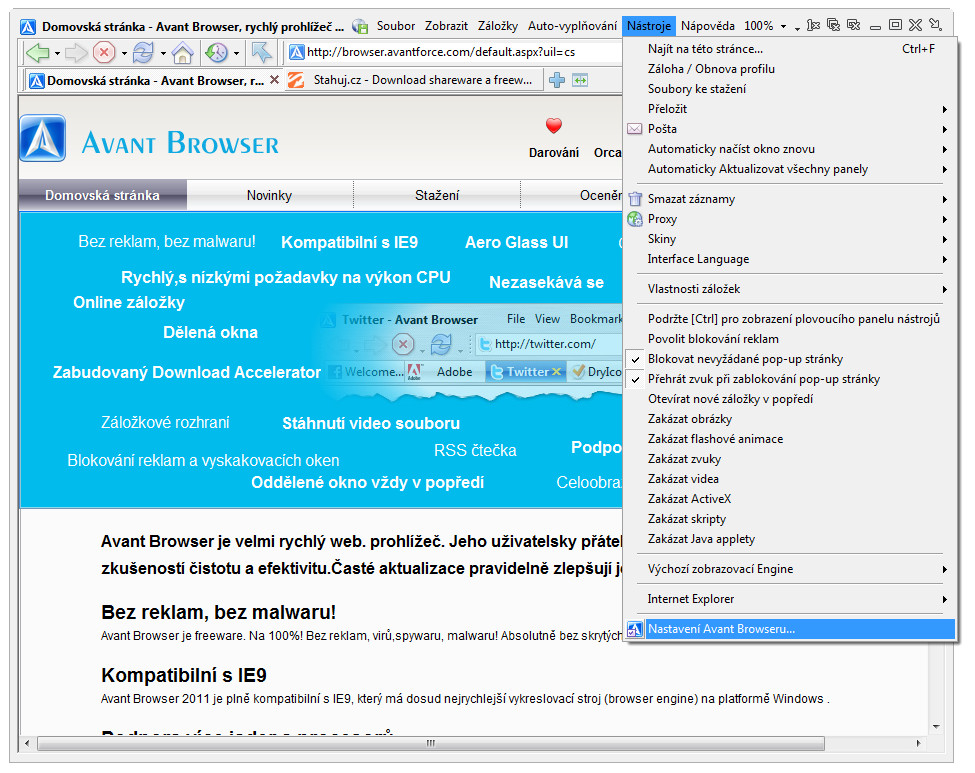
Task: Click the Domovská stránka navigation link
Action: [x=102, y=195]
